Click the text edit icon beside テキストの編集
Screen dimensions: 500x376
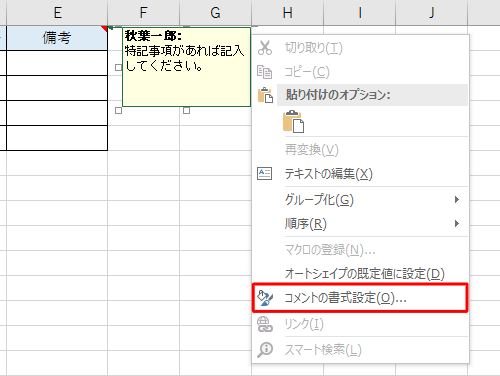tap(265, 173)
